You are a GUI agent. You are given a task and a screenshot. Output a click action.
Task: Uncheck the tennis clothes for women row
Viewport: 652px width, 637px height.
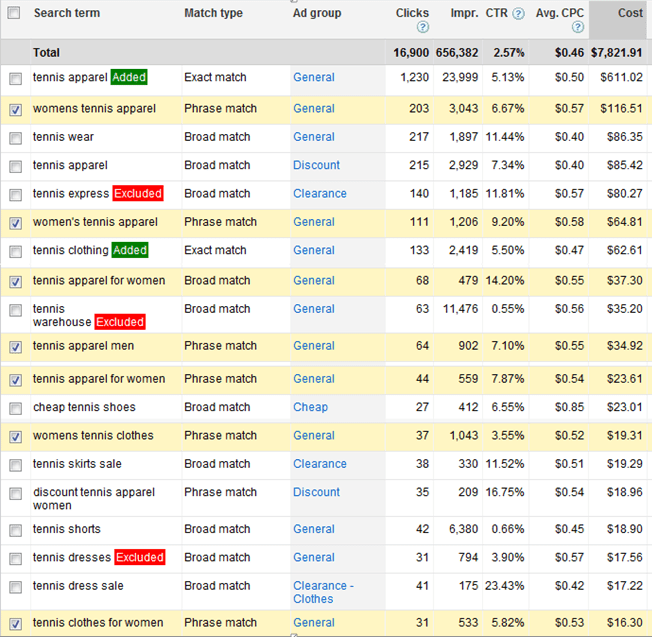click(15, 624)
